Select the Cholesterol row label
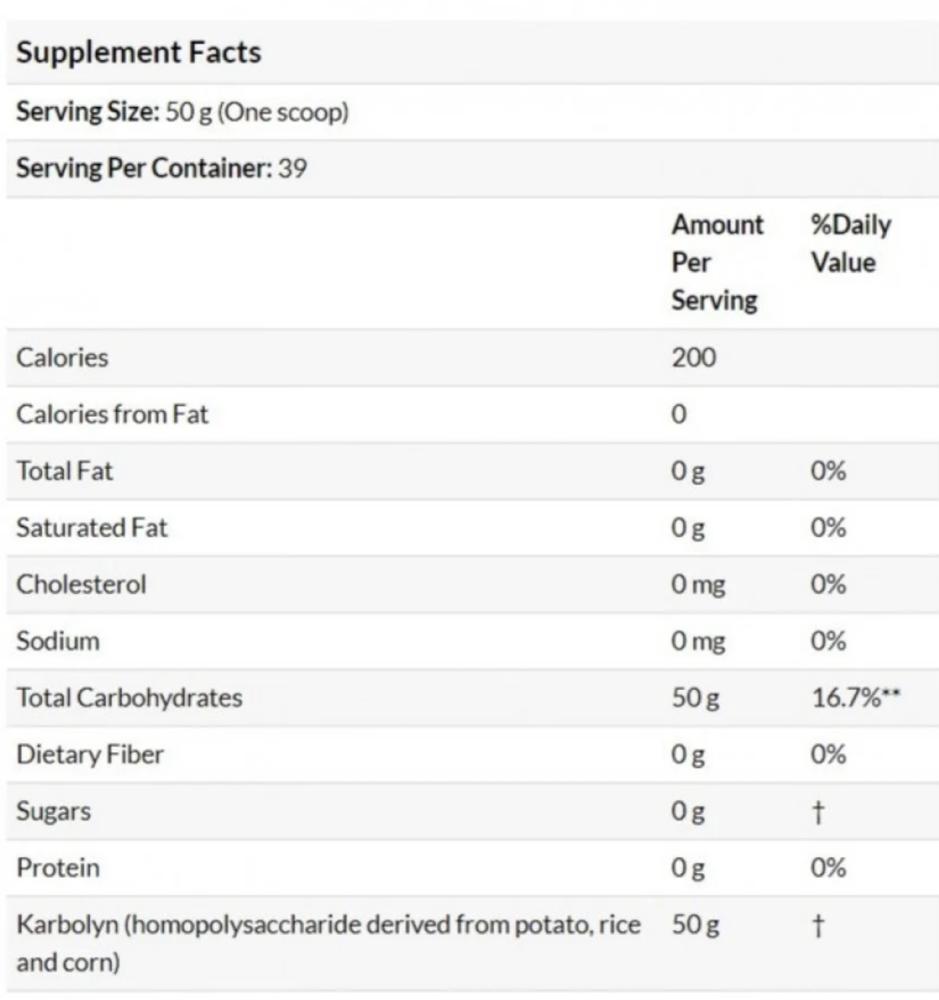 click(x=81, y=585)
